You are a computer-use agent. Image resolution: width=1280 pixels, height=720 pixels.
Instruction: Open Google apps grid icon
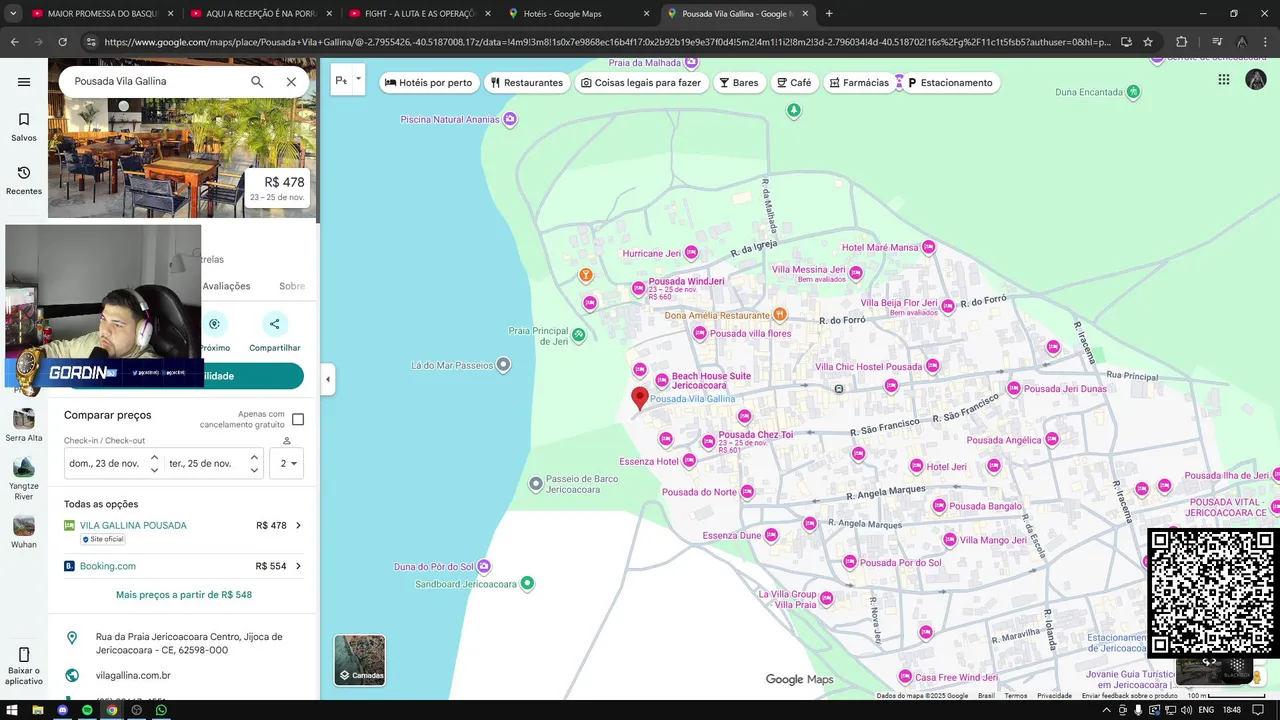coord(1224,80)
